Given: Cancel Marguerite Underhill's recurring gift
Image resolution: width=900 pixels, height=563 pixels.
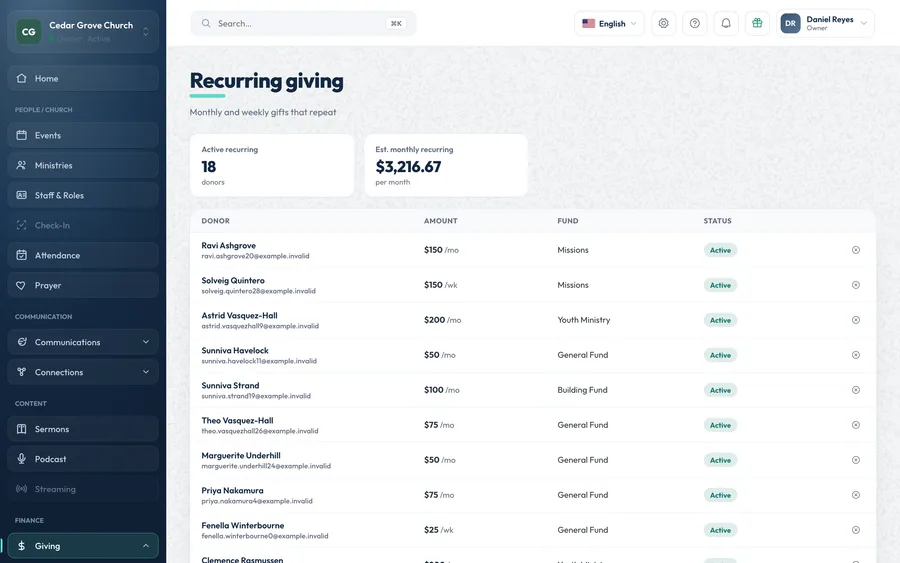Looking at the screenshot, I should click(x=856, y=460).
